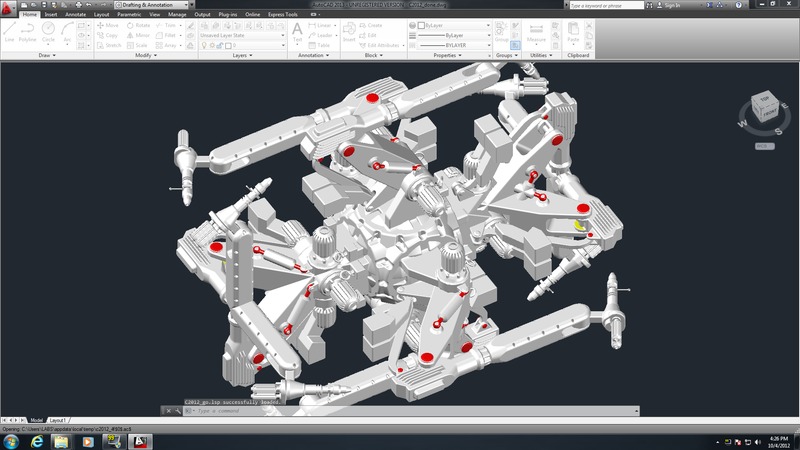
Task: Open Internet Explorer from the taskbar
Action: (x=37, y=441)
